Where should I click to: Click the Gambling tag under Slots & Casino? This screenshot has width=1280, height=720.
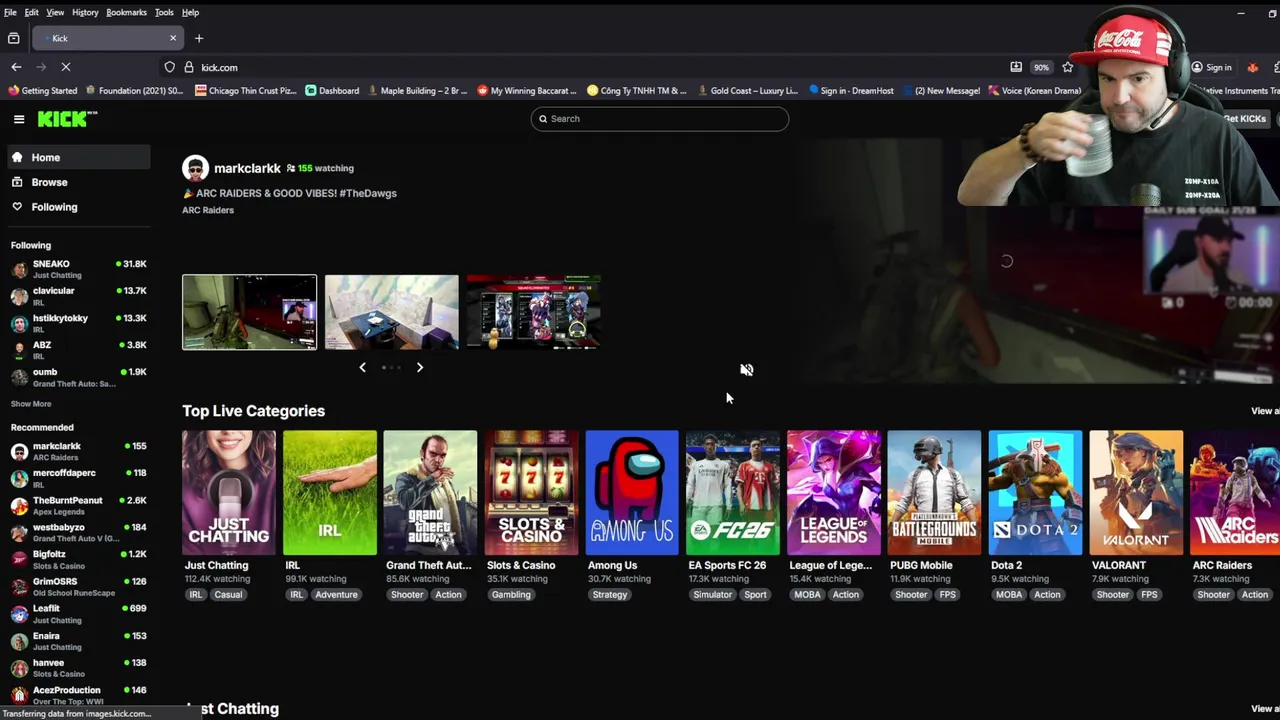511,595
